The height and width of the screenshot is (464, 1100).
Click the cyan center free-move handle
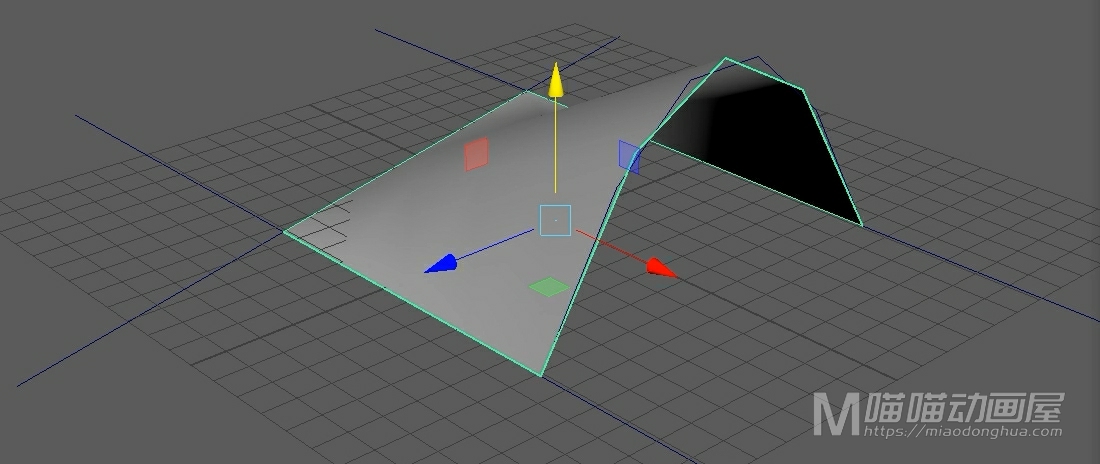click(x=555, y=220)
